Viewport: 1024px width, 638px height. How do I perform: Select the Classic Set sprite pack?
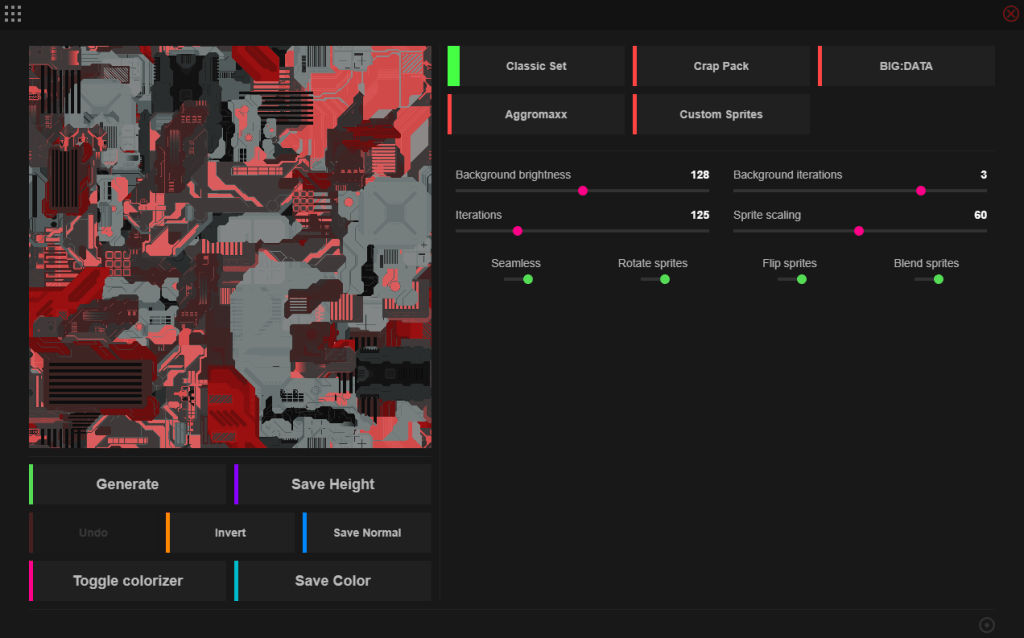536,66
